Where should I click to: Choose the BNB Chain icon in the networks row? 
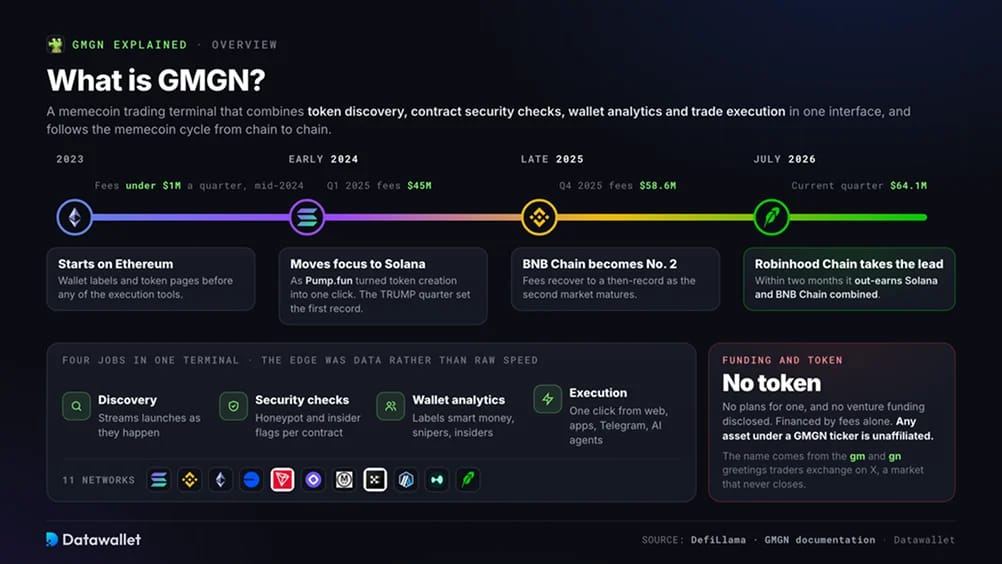[190, 480]
